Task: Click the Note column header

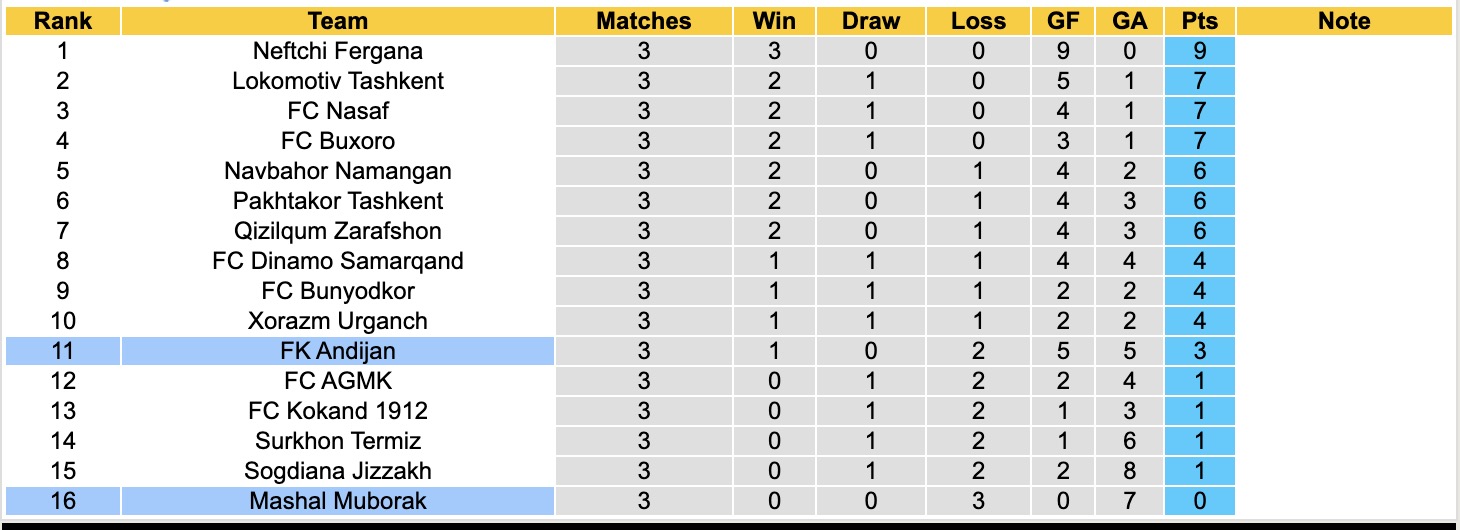Action: [1344, 21]
